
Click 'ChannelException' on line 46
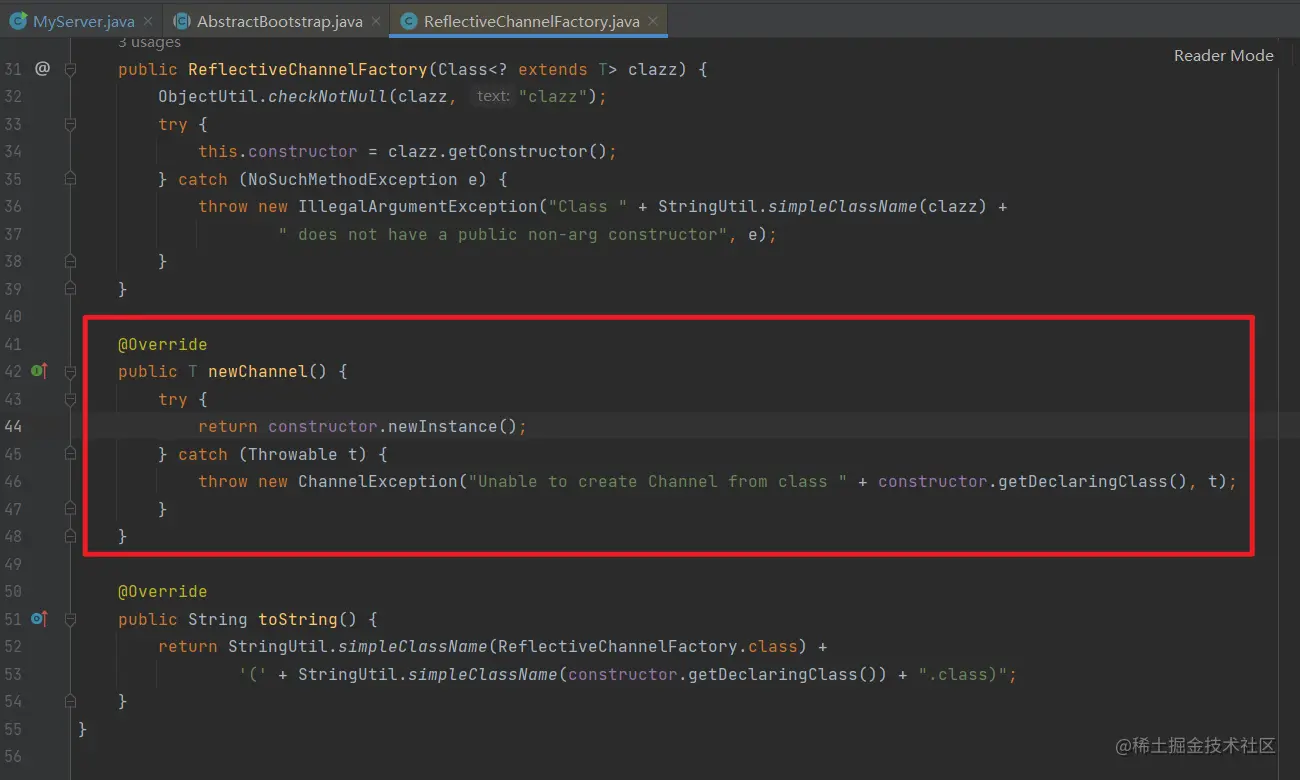coord(378,481)
